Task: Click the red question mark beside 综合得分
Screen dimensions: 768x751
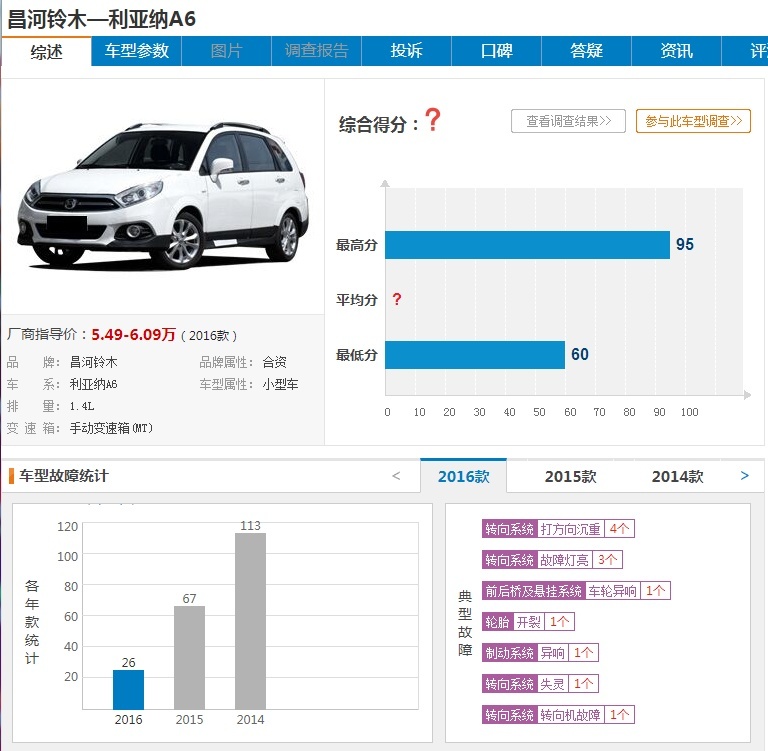Action: coord(432,120)
